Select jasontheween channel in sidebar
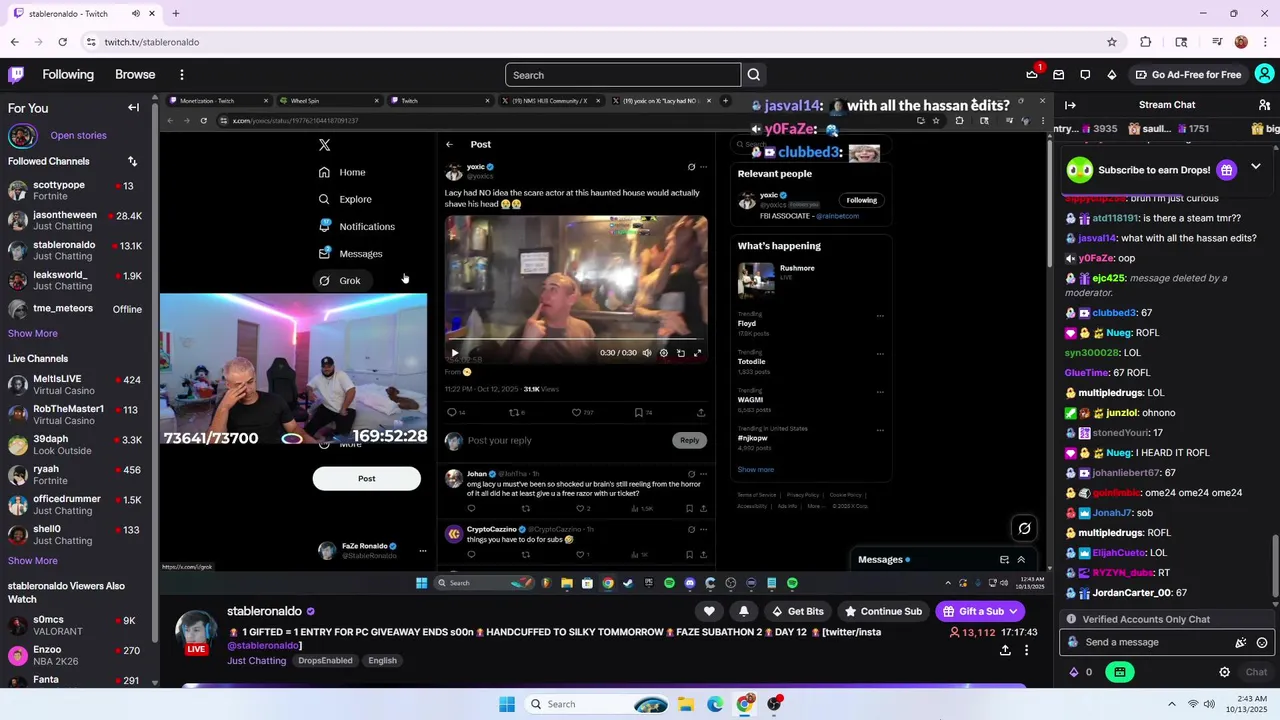 76,221
